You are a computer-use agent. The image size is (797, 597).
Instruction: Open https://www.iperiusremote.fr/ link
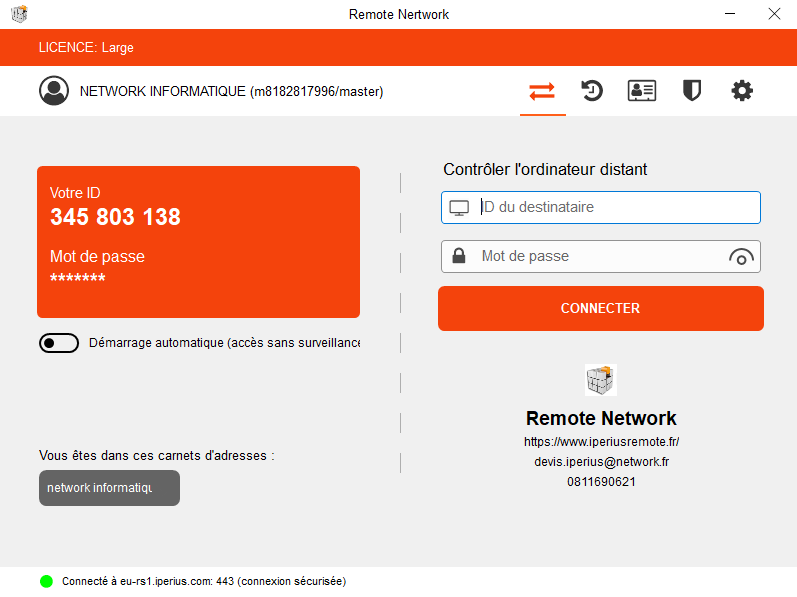(601, 442)
